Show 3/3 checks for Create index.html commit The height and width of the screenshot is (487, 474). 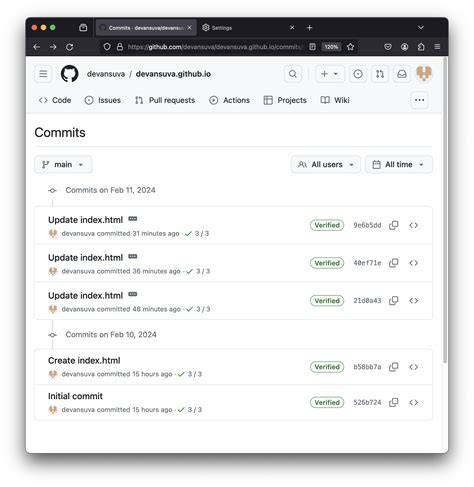(x=190, y=374)
